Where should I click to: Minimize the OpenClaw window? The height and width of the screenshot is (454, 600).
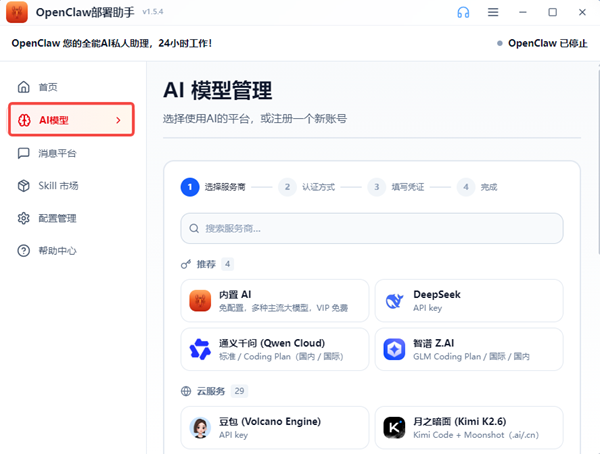coord(523,12)
